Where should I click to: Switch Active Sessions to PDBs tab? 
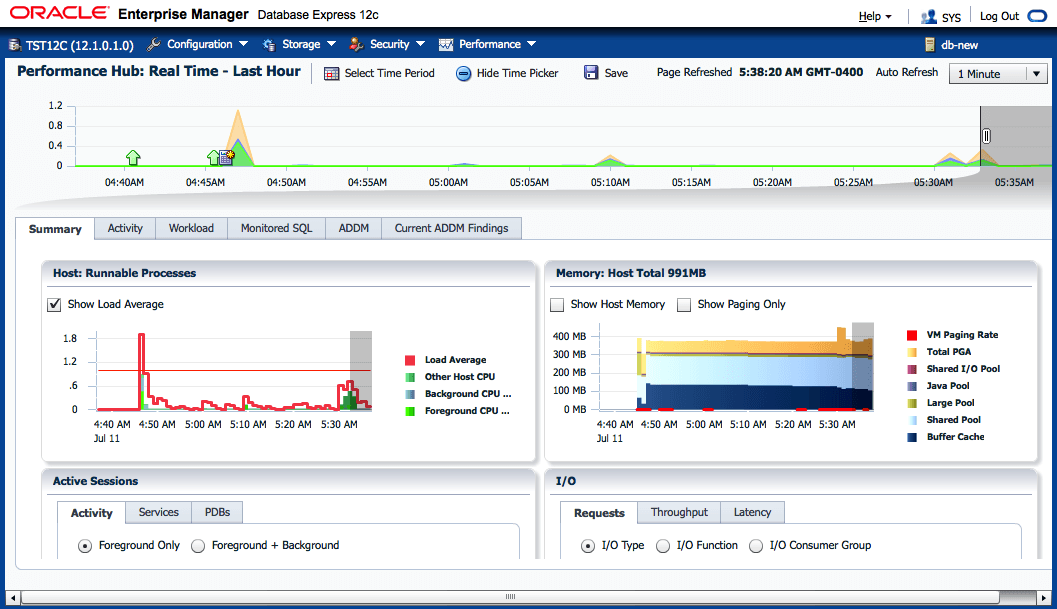tap(217, 512)
